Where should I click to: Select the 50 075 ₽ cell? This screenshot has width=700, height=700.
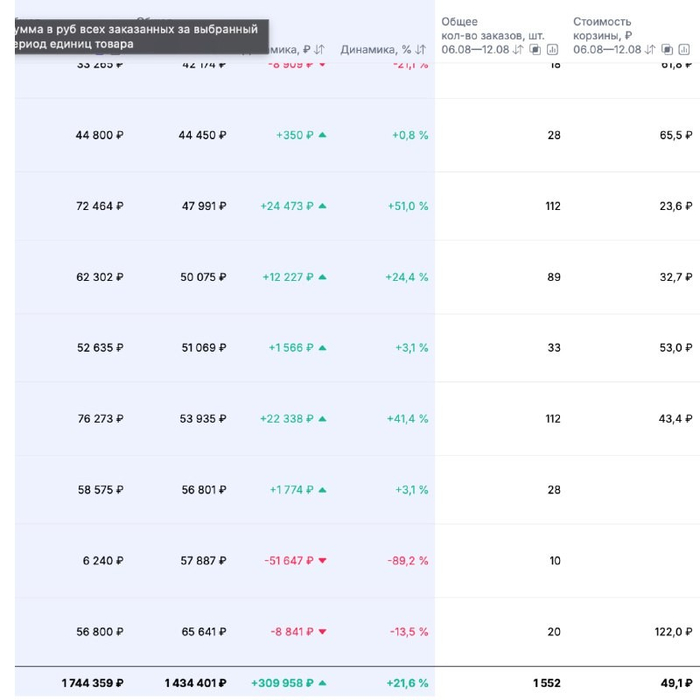(203, 277)
